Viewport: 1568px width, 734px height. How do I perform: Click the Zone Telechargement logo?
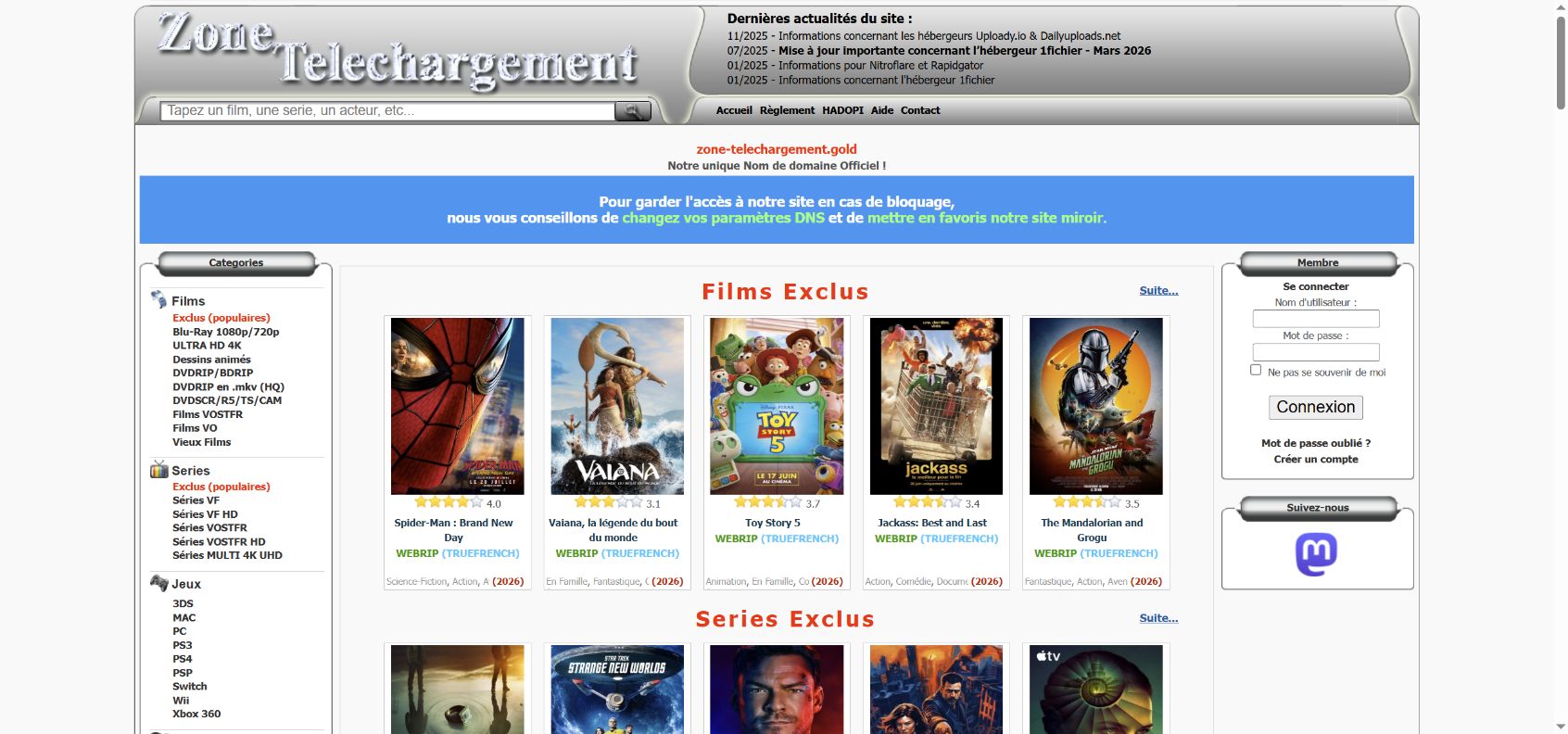pyautogui.click(x=398, y=51)
